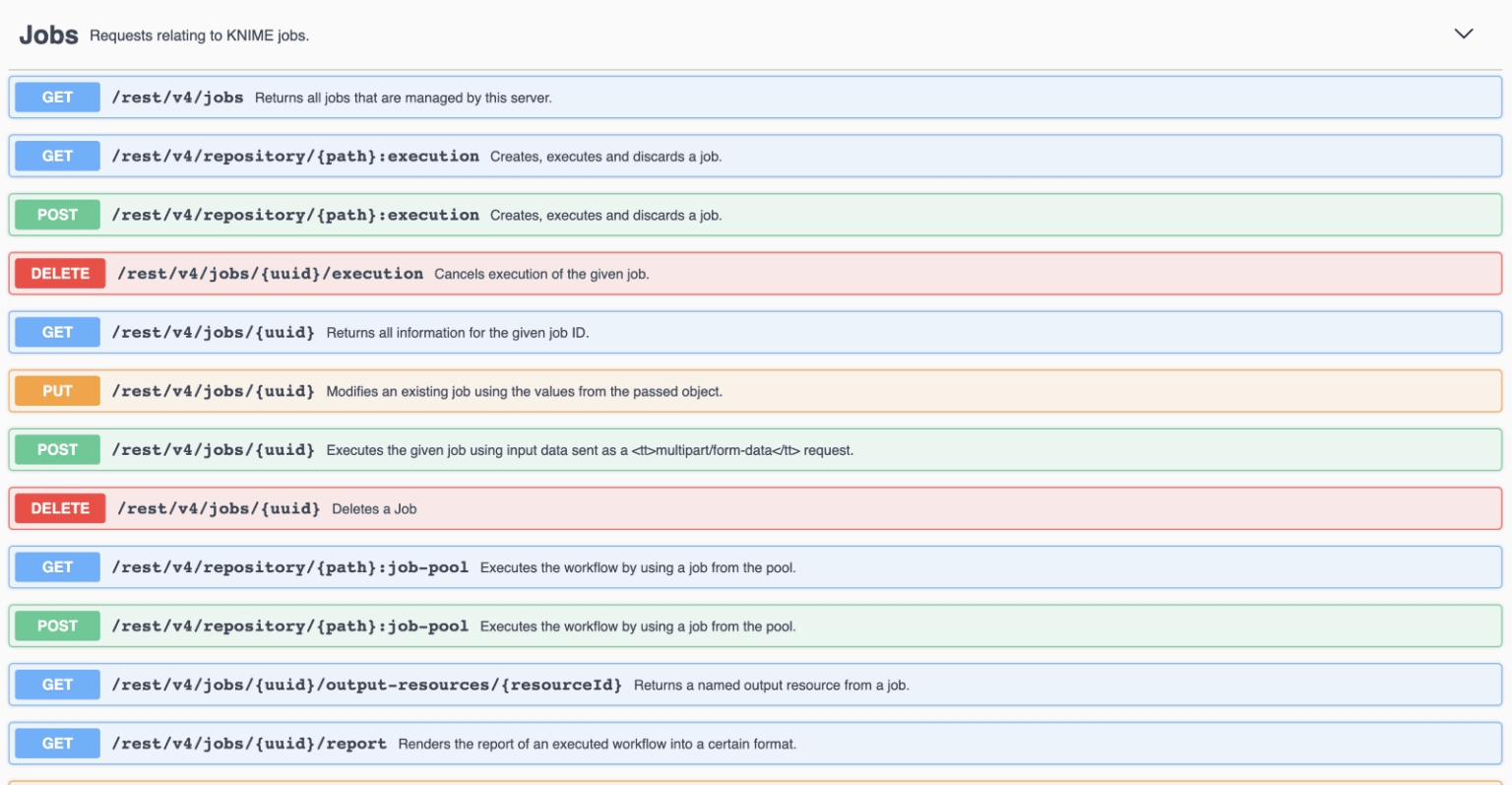The image size is (1512, 785).
Task: Click 'Modifies an existing job' description
Action: pyautogui.click(x=524, y=391)
